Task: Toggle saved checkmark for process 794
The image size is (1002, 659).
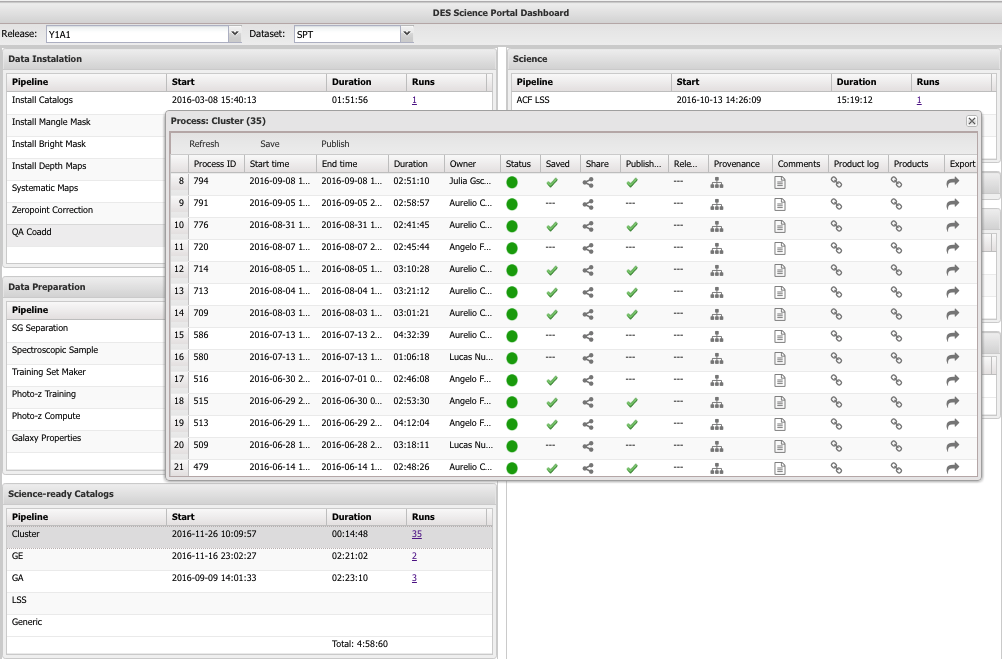Action: coord(552,183)
